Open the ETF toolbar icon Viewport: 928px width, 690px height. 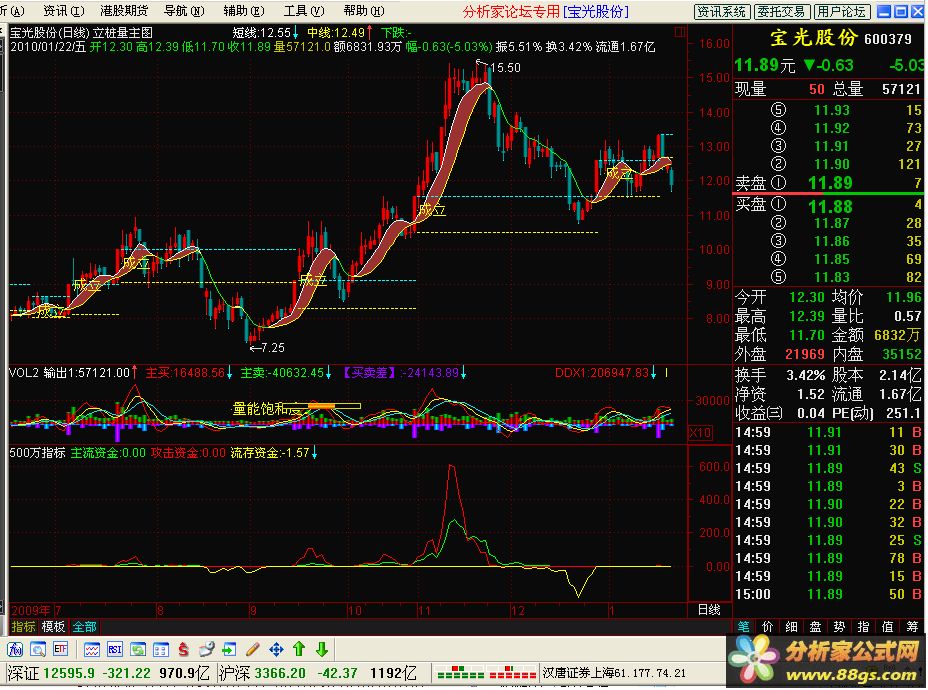[x=60, y=650]
